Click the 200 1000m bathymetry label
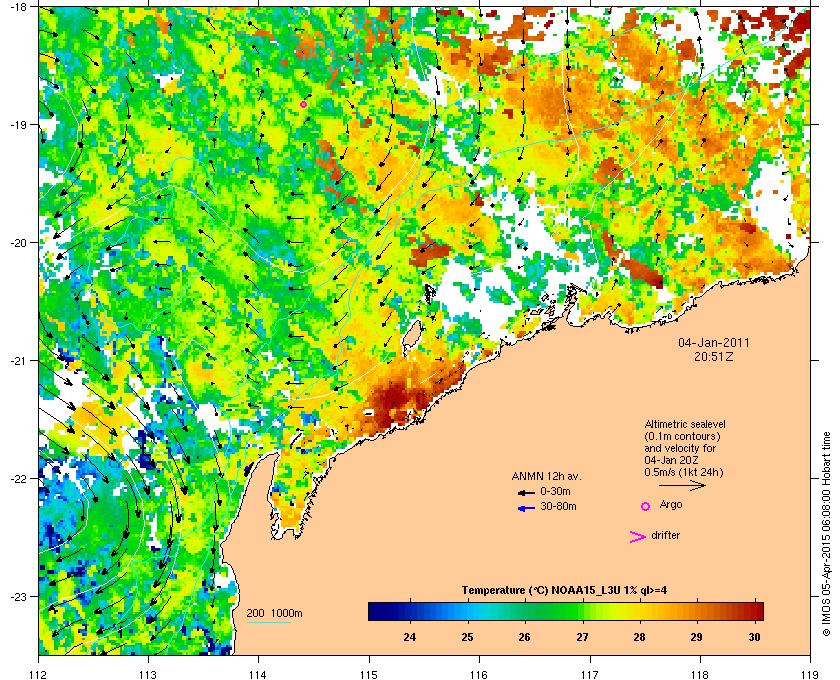The image size is (840, 680). 274,613
